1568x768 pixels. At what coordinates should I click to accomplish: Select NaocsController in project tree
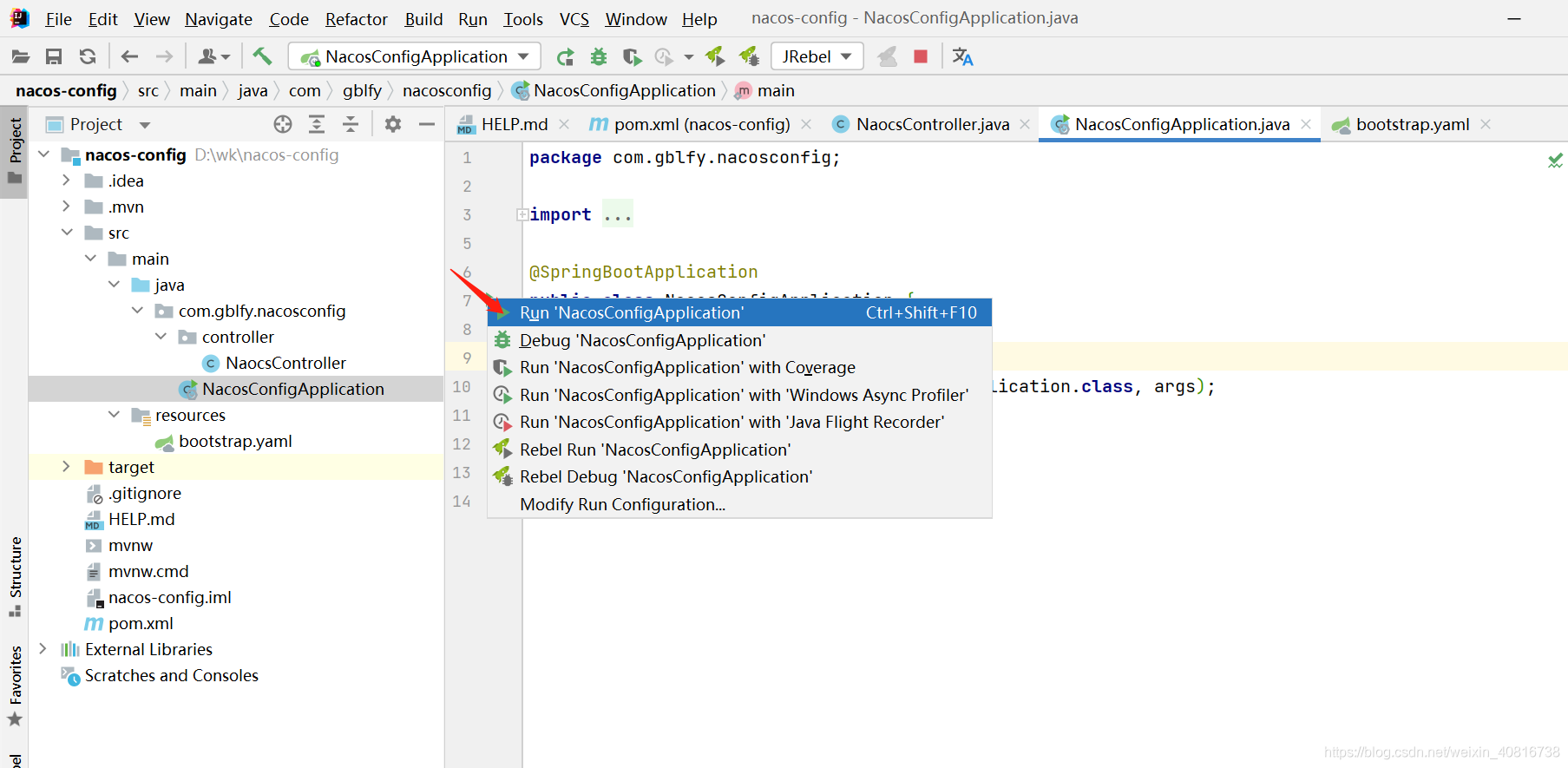pyautogui.click(x=285, y=363)
